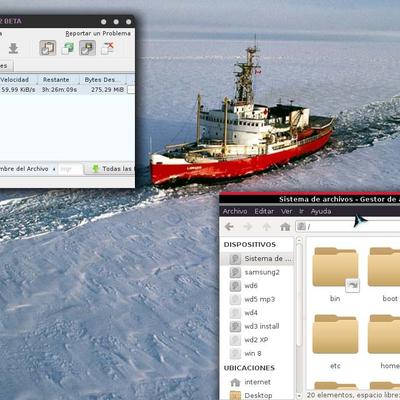The height and width of the screenshot is (400, 400).
Task: Go to parent folder with up arrow
Action: point(266,227)
